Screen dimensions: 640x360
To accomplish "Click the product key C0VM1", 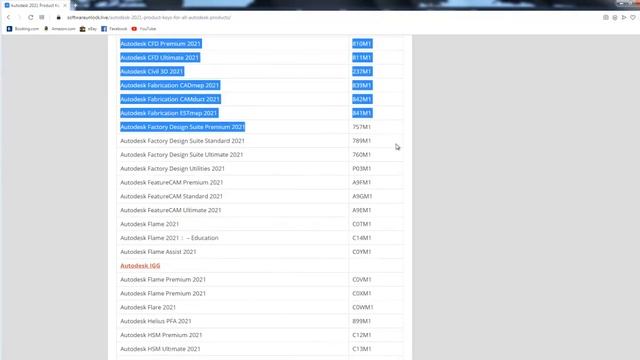I will point(362,280).
